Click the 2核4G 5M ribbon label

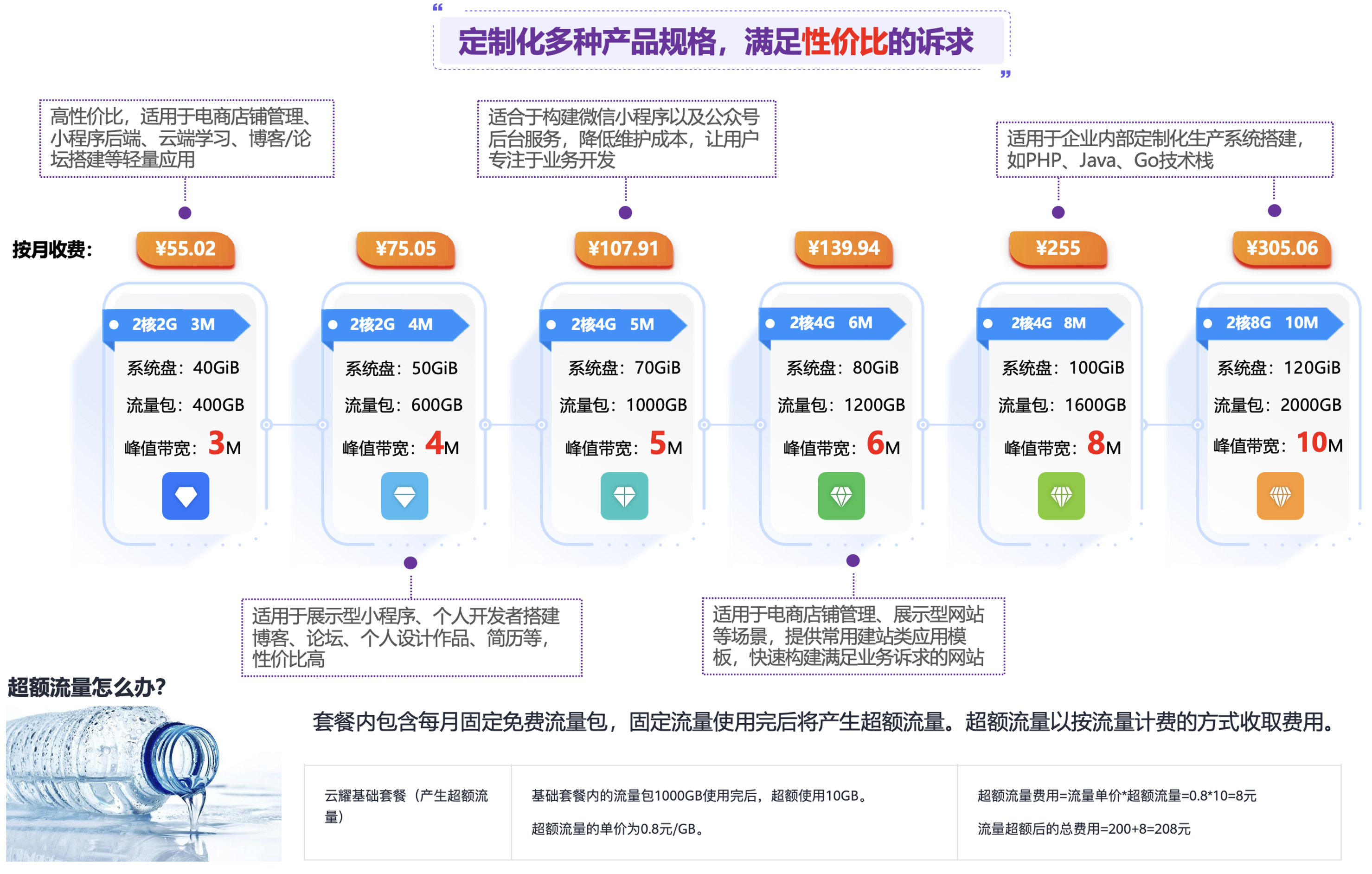coord(613,325)
